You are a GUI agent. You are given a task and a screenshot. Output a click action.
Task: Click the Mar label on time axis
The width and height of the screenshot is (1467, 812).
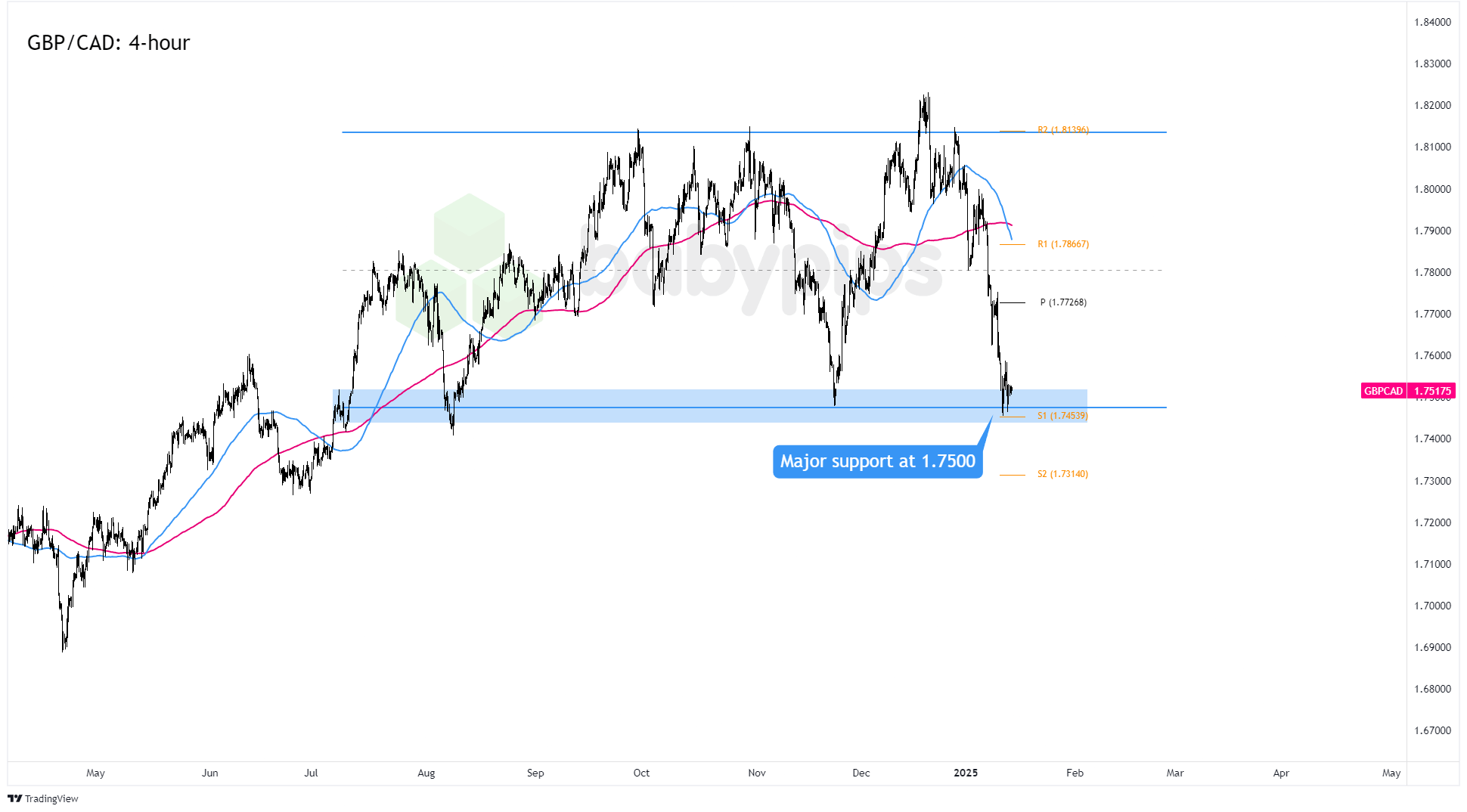click(x=1175, y=773)
